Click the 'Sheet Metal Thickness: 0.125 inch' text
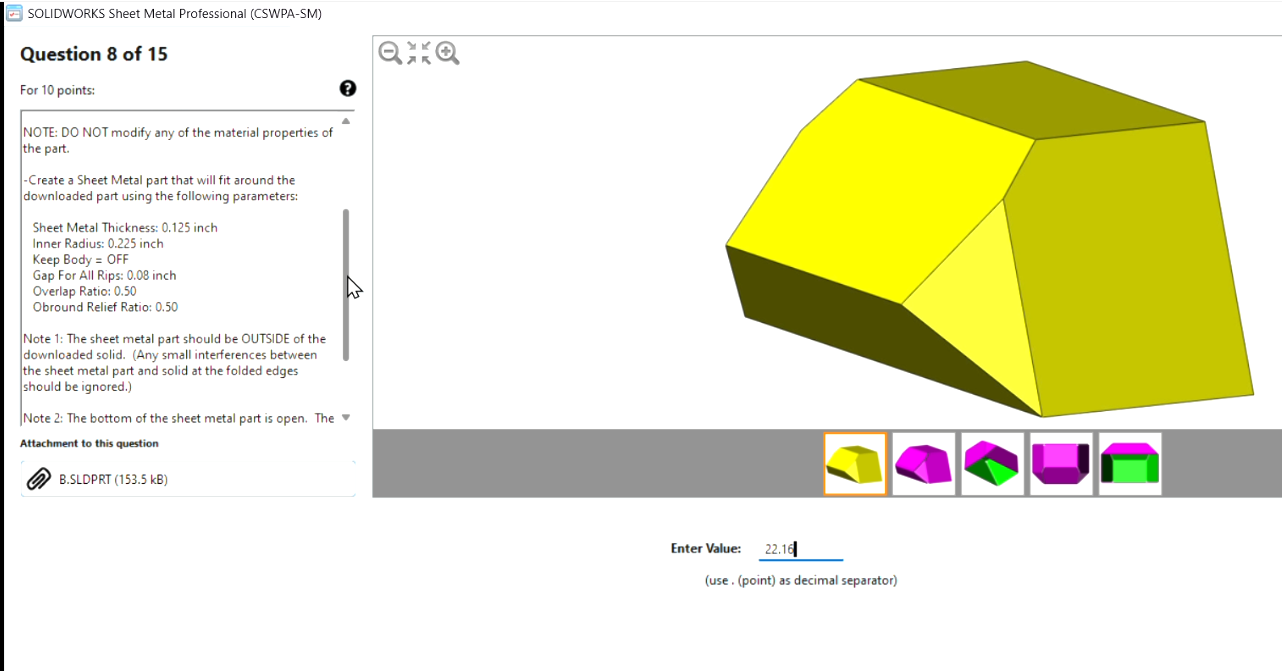 click(x=125, y=227)
